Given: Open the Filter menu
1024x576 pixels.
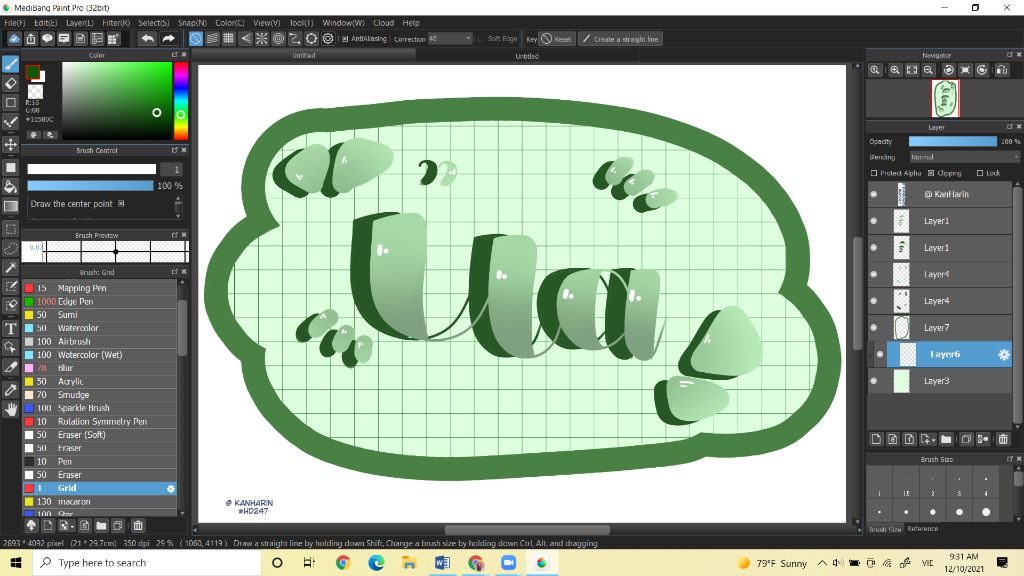Looking at the screenshot, I should tap(116, 23).
